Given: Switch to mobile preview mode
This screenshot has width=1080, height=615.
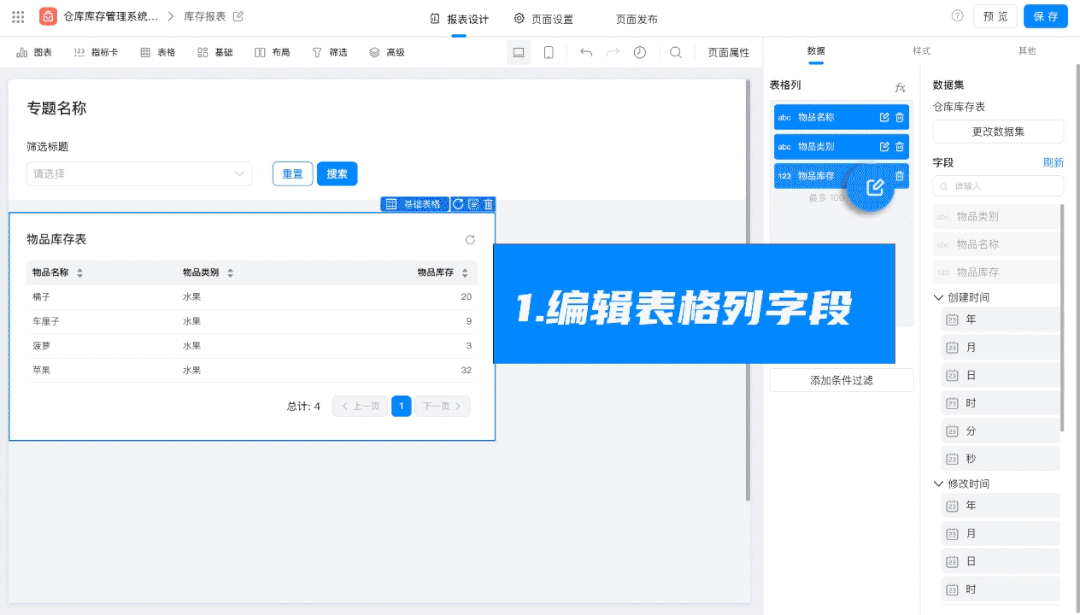Looking at the screenshot, I should point(548,52).
